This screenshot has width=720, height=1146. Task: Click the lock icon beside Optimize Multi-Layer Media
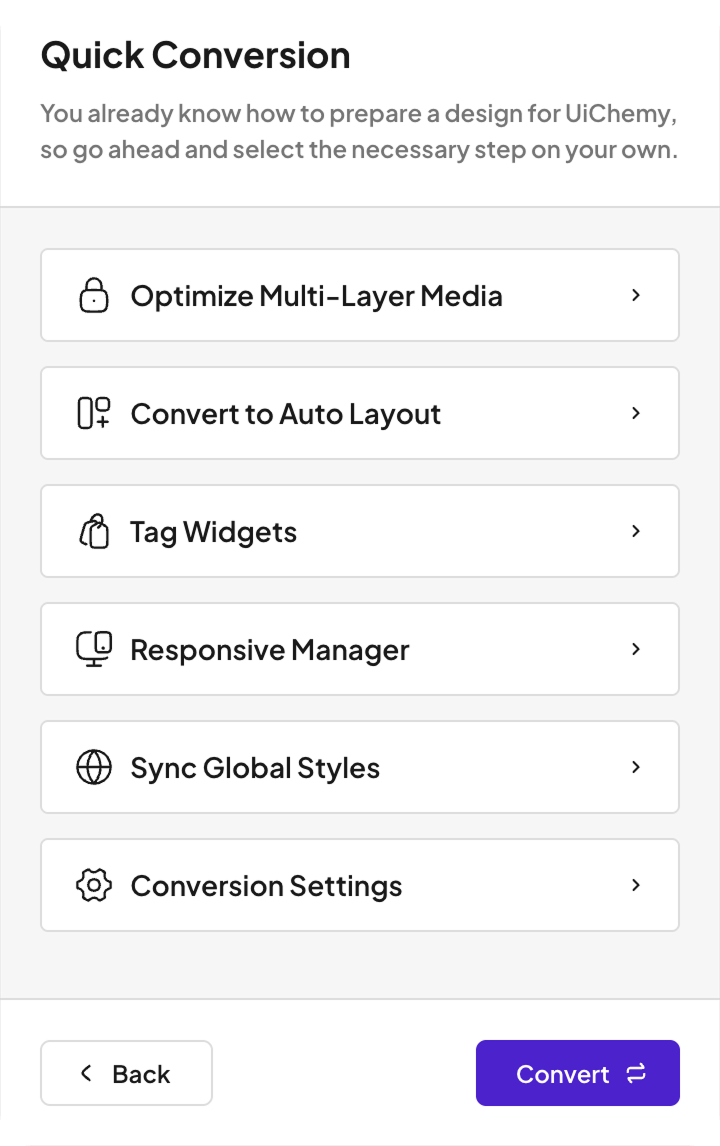(x=94, y=295)
